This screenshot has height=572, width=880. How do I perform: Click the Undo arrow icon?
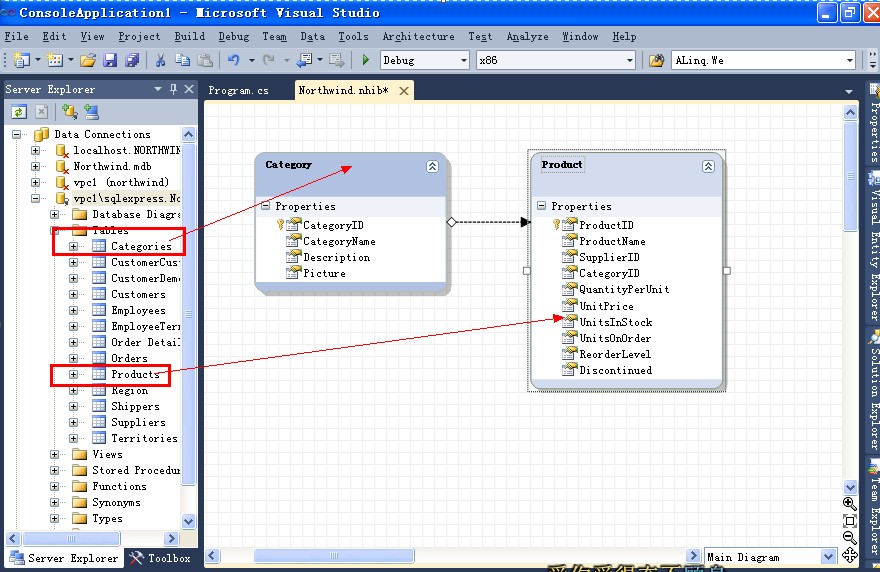pos(234,60)
